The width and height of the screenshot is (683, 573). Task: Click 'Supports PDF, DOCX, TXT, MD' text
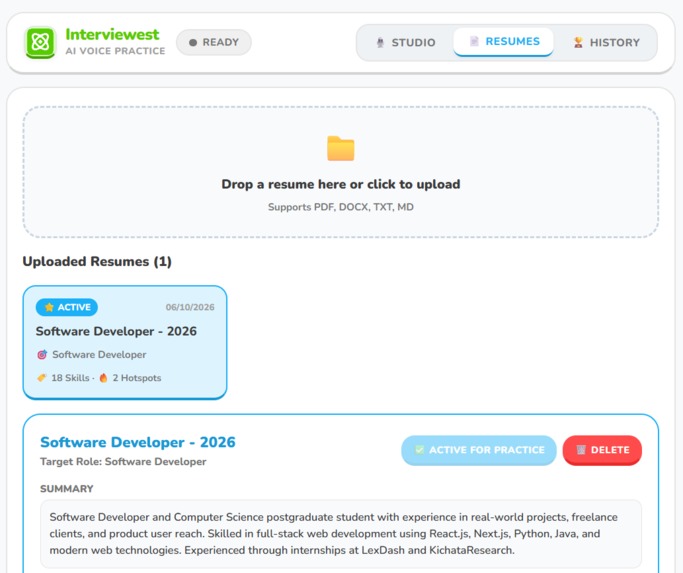click(x=341, y=207)
